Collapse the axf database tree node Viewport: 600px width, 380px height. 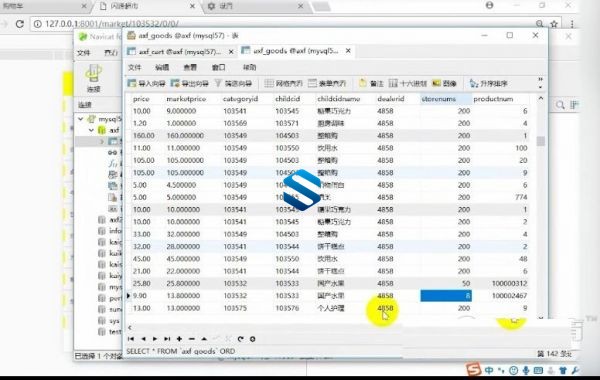(x=91, y=130)
